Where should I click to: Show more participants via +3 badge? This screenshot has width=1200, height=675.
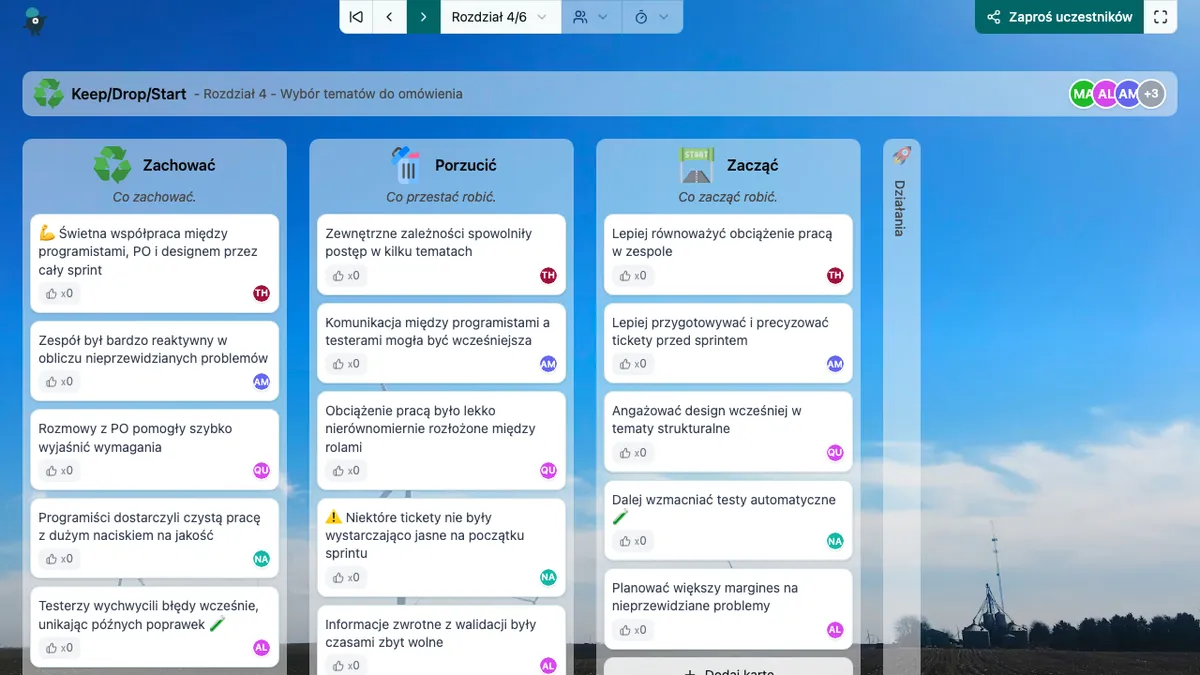pyautogui.click(x=1151, y=94)
